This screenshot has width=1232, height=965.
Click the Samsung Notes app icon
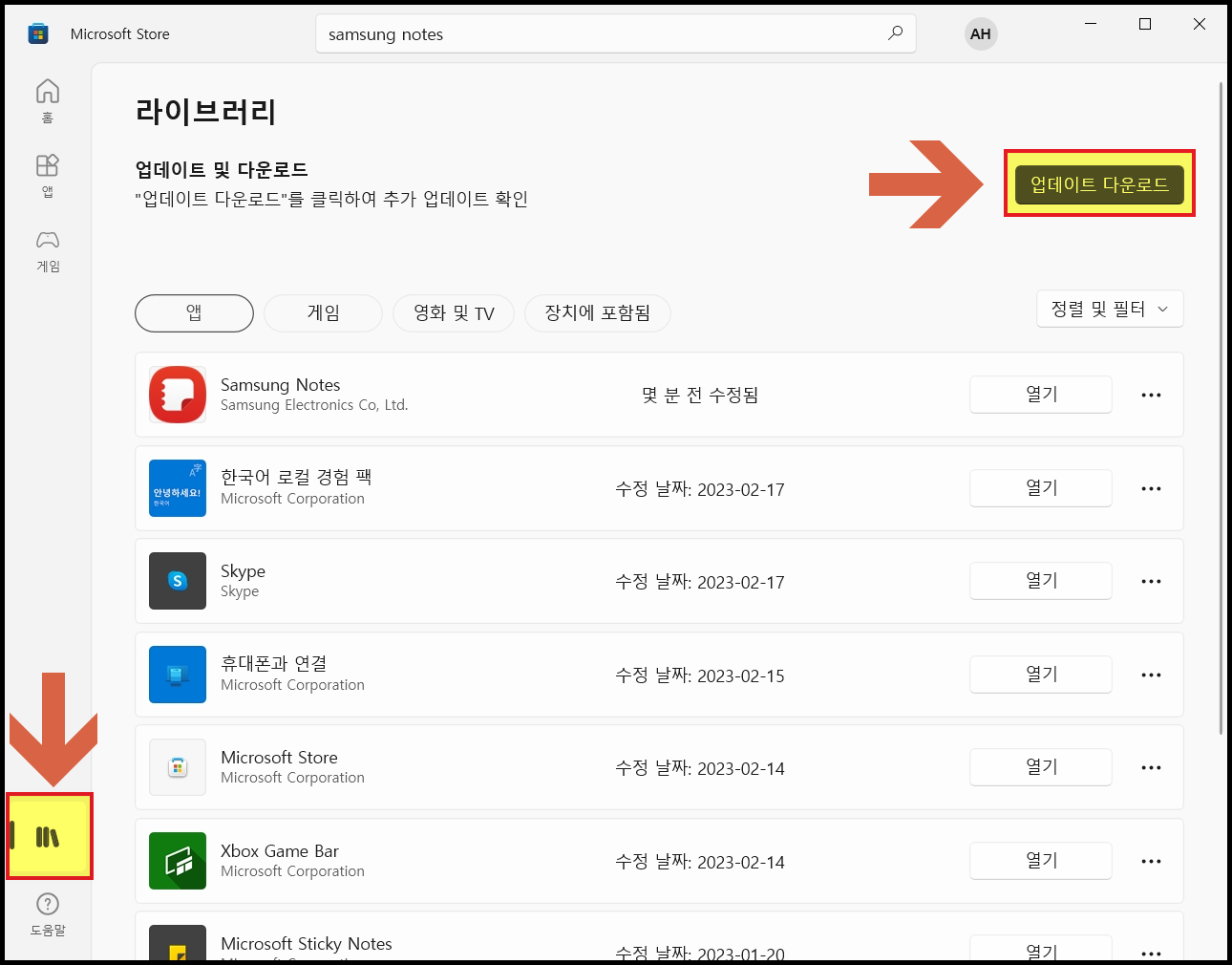click(x=178, y=395)
